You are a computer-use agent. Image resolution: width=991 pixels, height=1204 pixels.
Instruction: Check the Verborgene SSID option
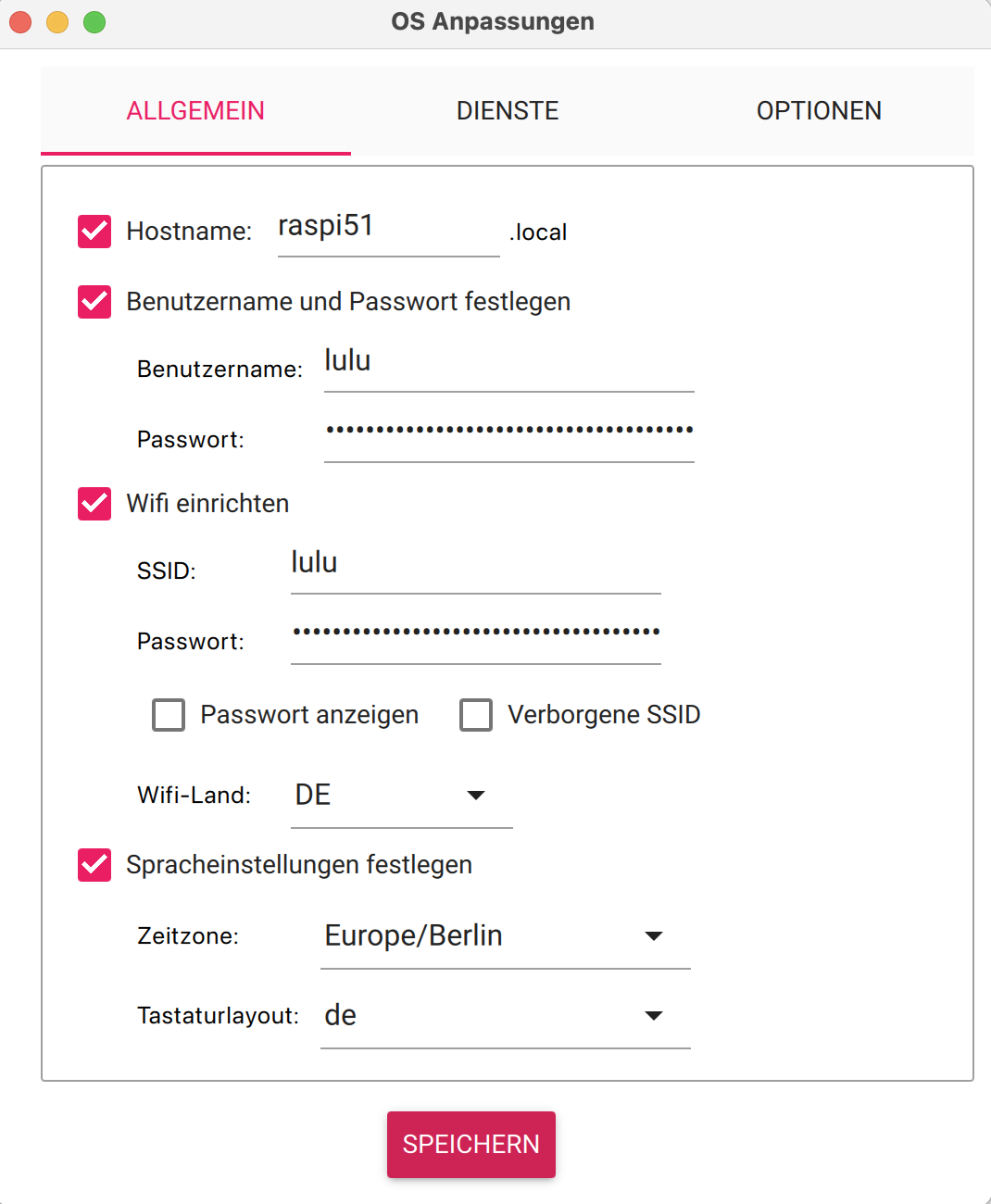(476, 715)
